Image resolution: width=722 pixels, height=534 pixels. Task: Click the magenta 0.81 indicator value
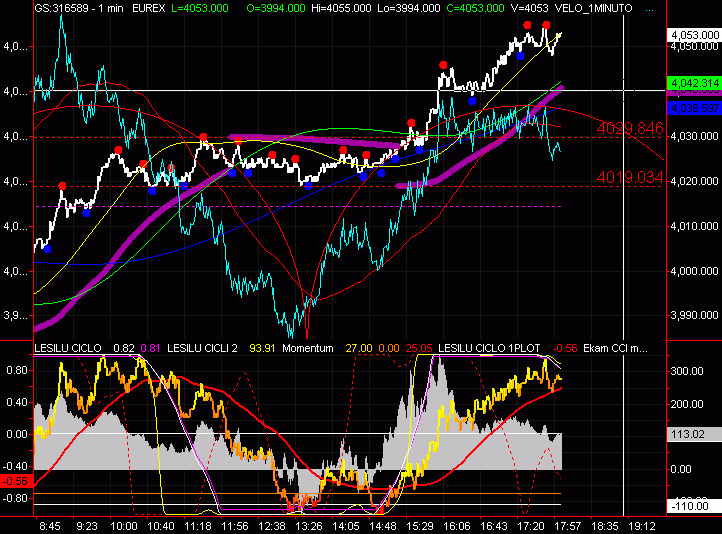coord(150,348)
